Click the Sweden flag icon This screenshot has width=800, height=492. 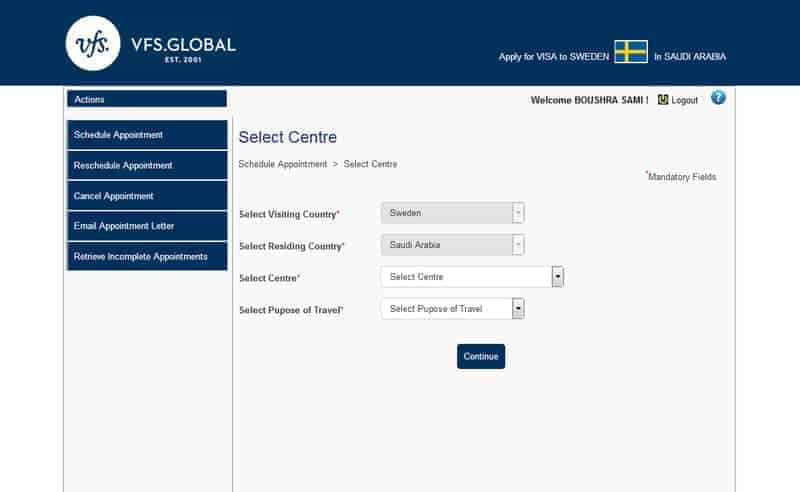tap(631, 52)
